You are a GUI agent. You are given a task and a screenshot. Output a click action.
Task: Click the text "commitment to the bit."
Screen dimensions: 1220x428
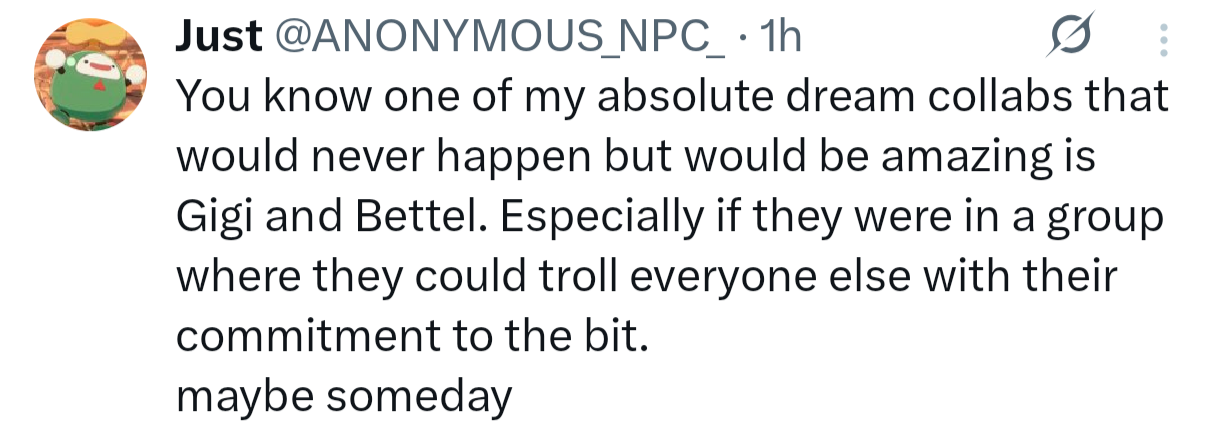[x=413, y=336]
